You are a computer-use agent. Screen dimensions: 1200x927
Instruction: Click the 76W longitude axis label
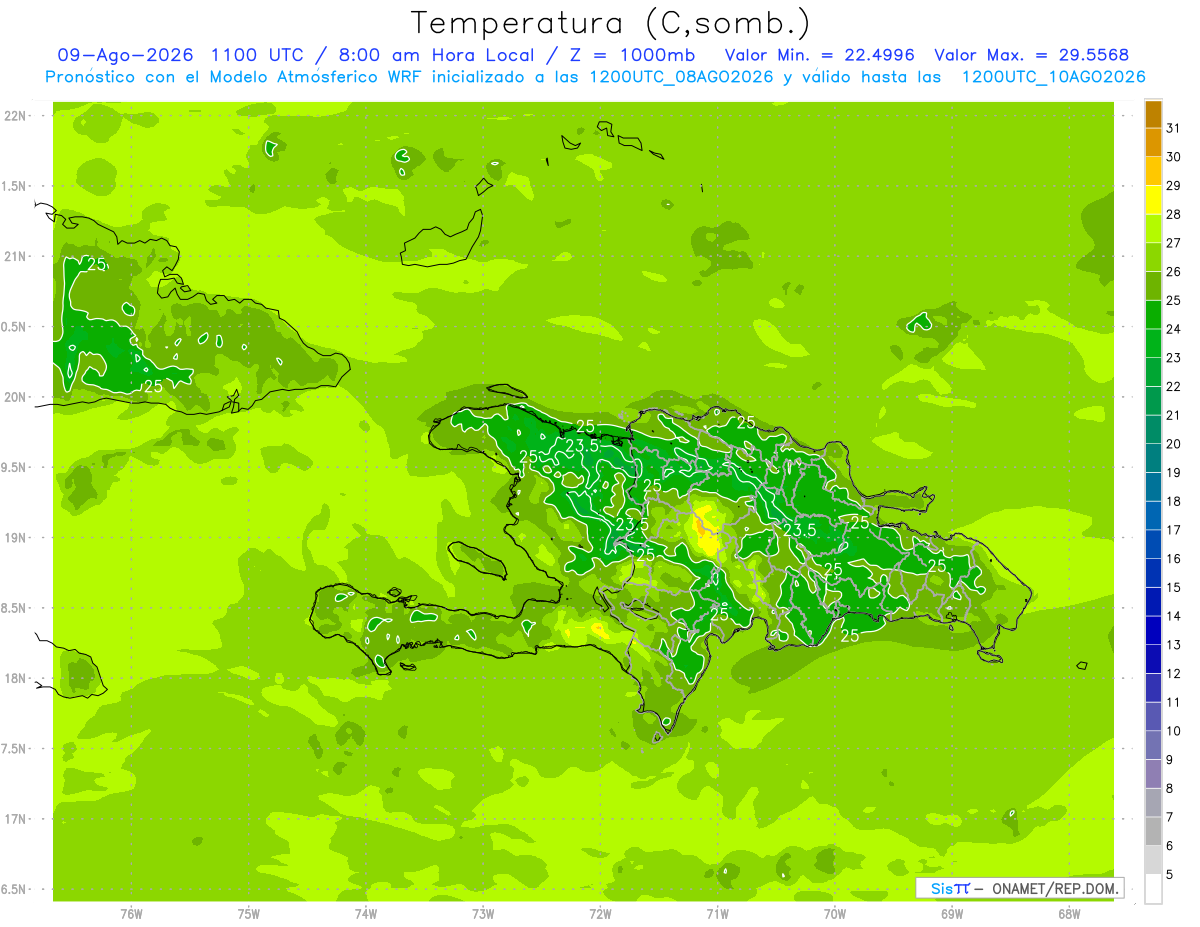coord(131,914)
